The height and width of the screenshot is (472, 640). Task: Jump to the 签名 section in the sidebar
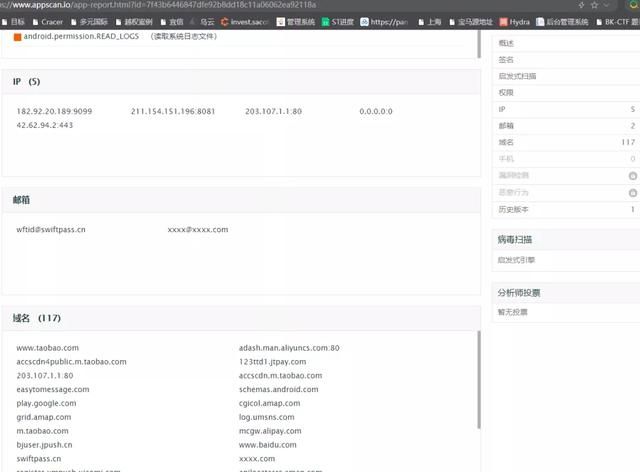point(567,60)
